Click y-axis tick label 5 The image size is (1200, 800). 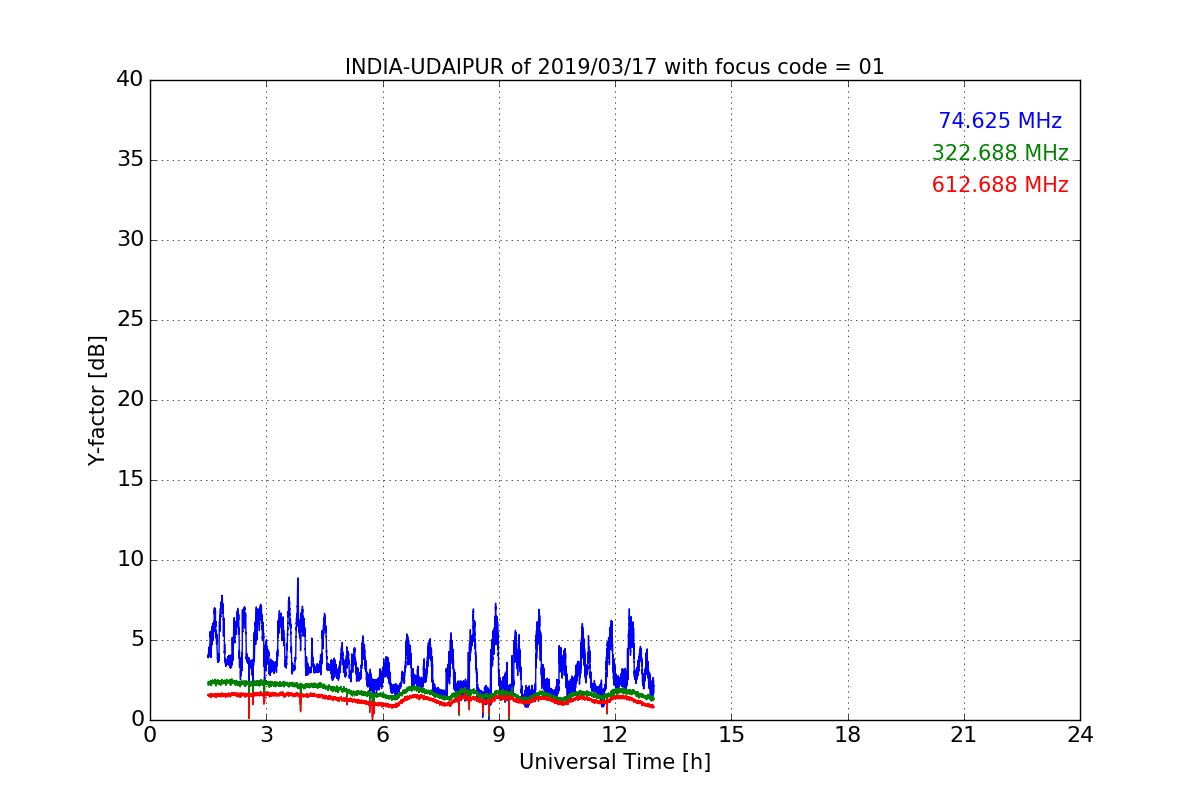coord(137,640)
